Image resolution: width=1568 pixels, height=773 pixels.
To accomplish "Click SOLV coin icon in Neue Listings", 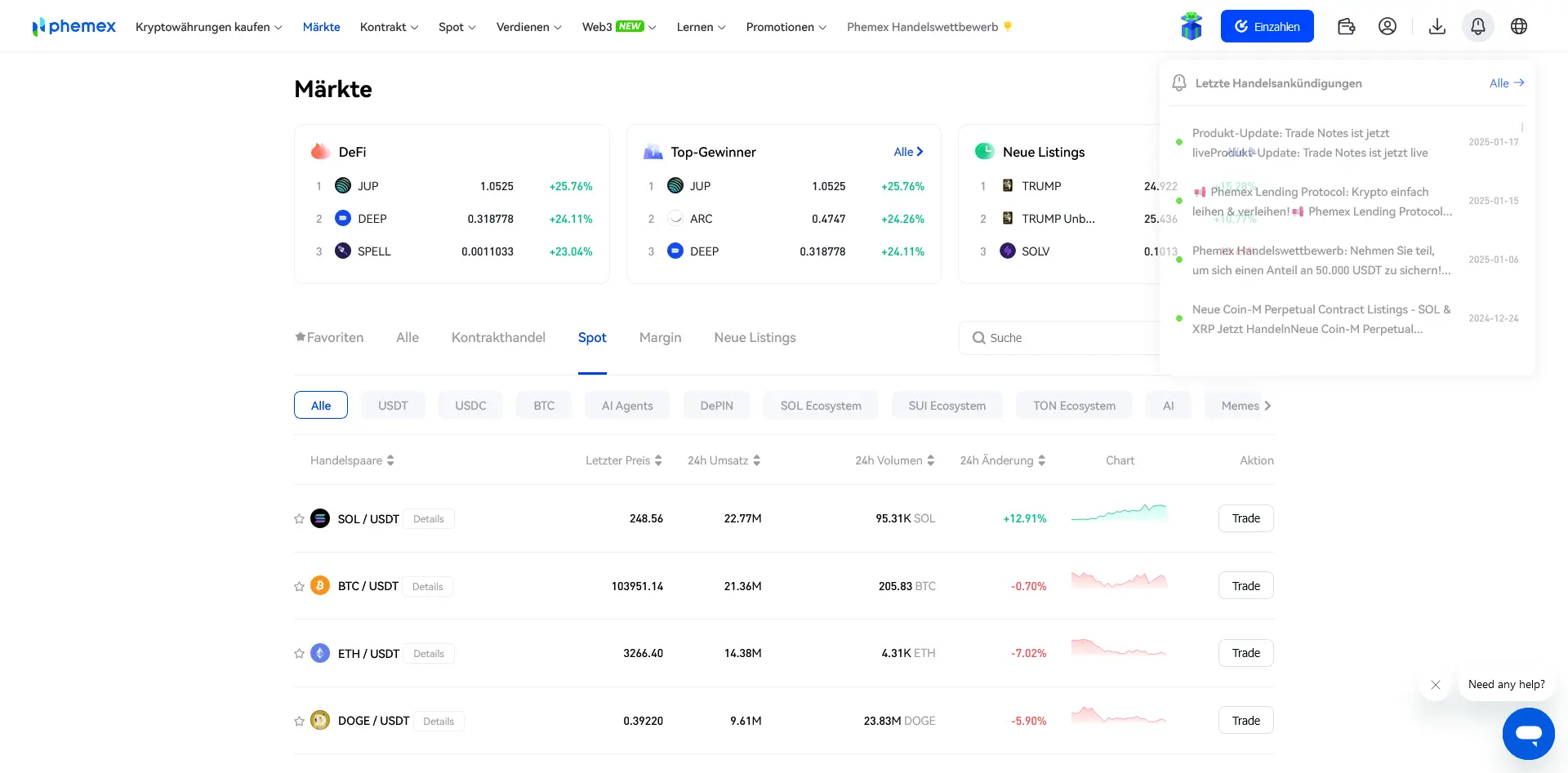I will point(1008,251).
